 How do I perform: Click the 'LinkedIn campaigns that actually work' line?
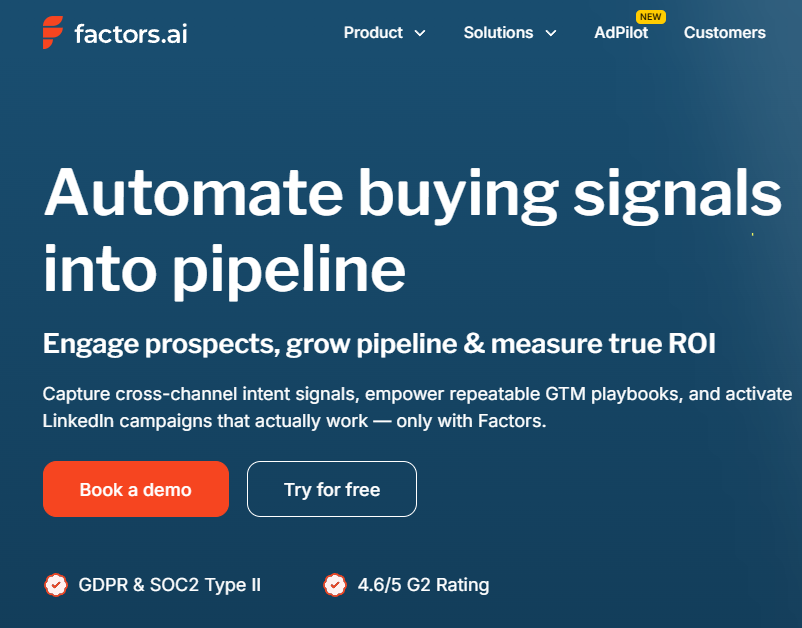pos(295,421)
